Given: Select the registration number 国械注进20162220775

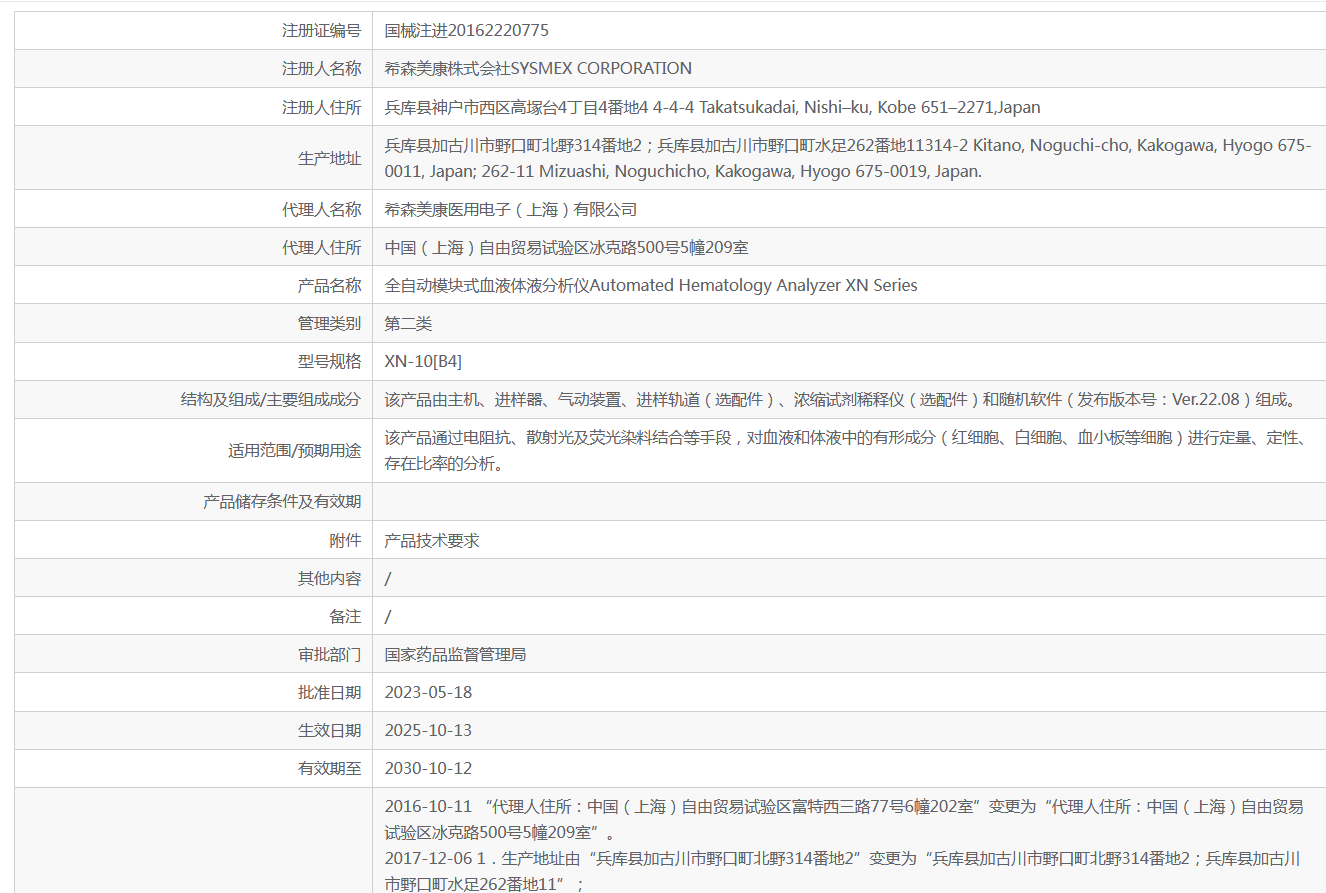Looking at the screenshot, I should click(x=466, y=31).
